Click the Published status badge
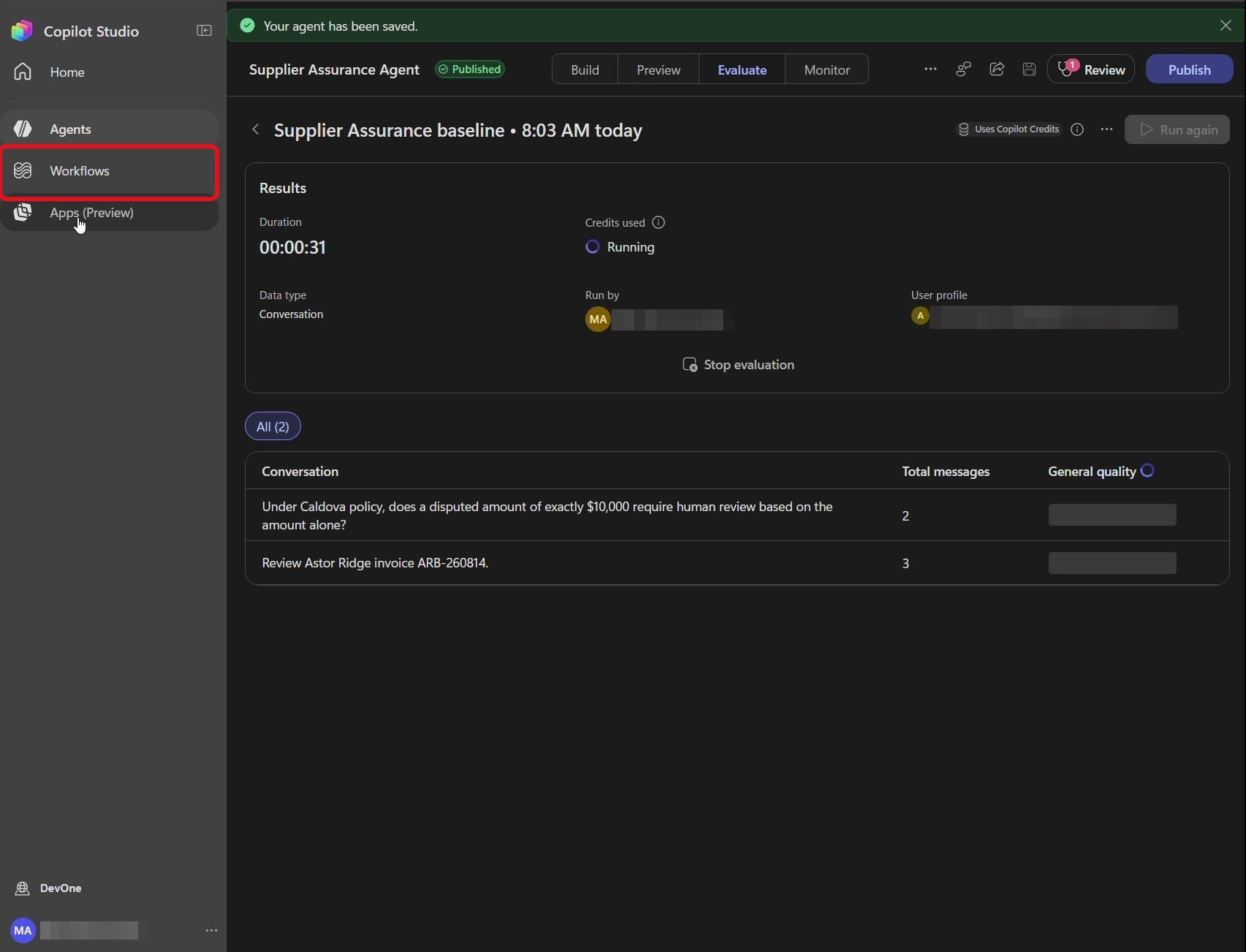 pyautogui.click(x=469, y=69)
